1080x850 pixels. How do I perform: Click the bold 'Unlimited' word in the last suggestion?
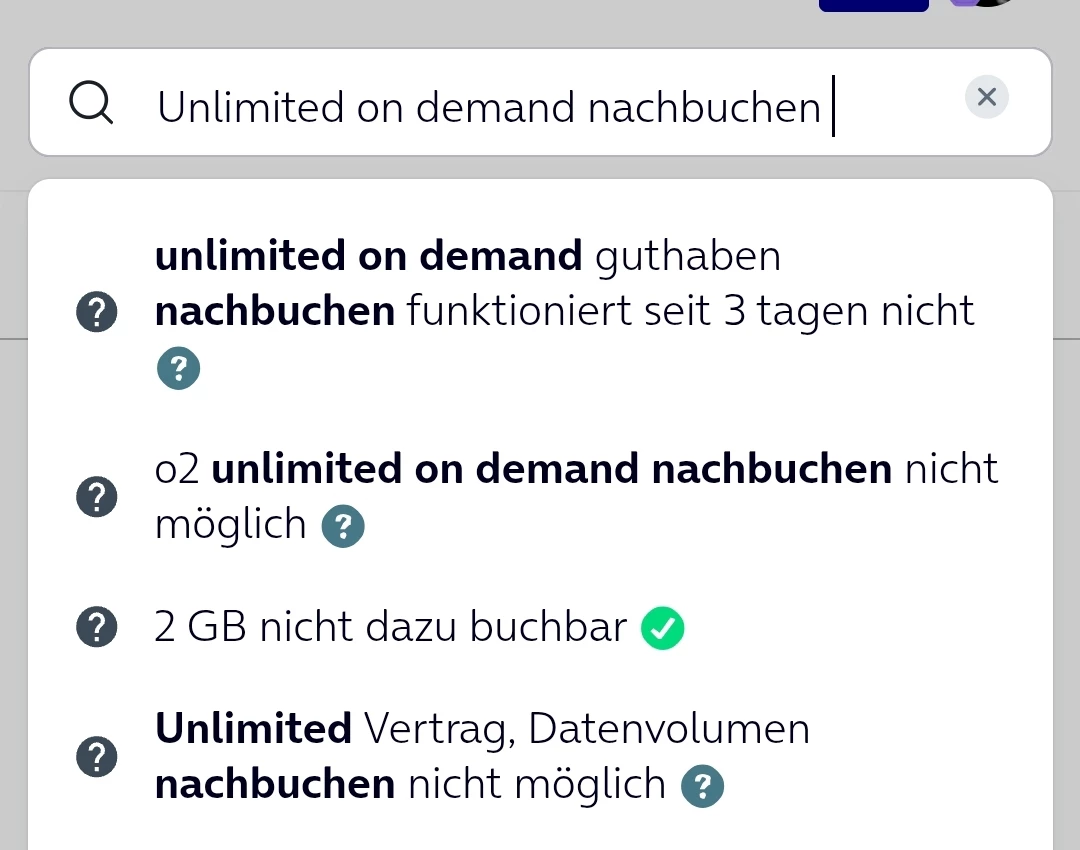253,729
